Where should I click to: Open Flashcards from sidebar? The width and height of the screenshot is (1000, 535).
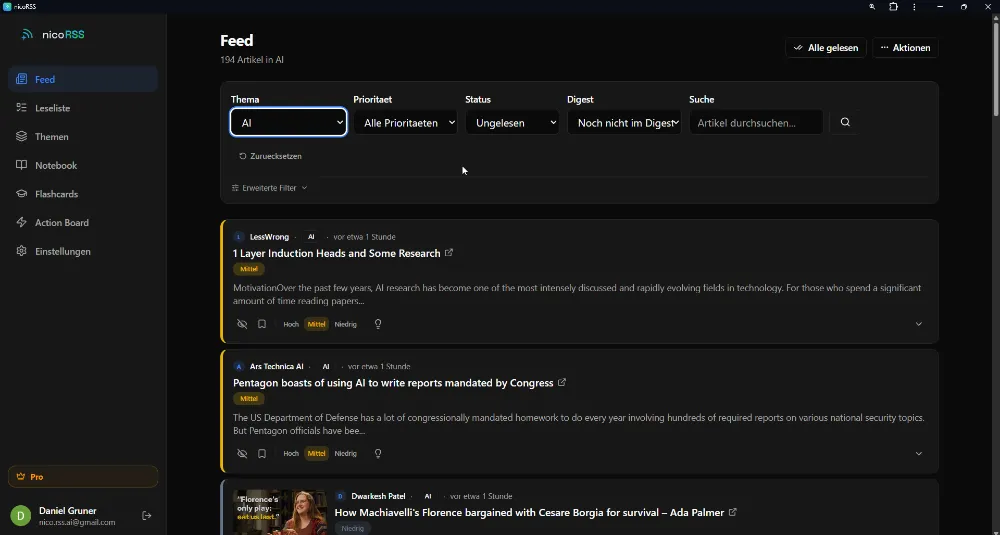pyautogui.click(x=83, y=194)
